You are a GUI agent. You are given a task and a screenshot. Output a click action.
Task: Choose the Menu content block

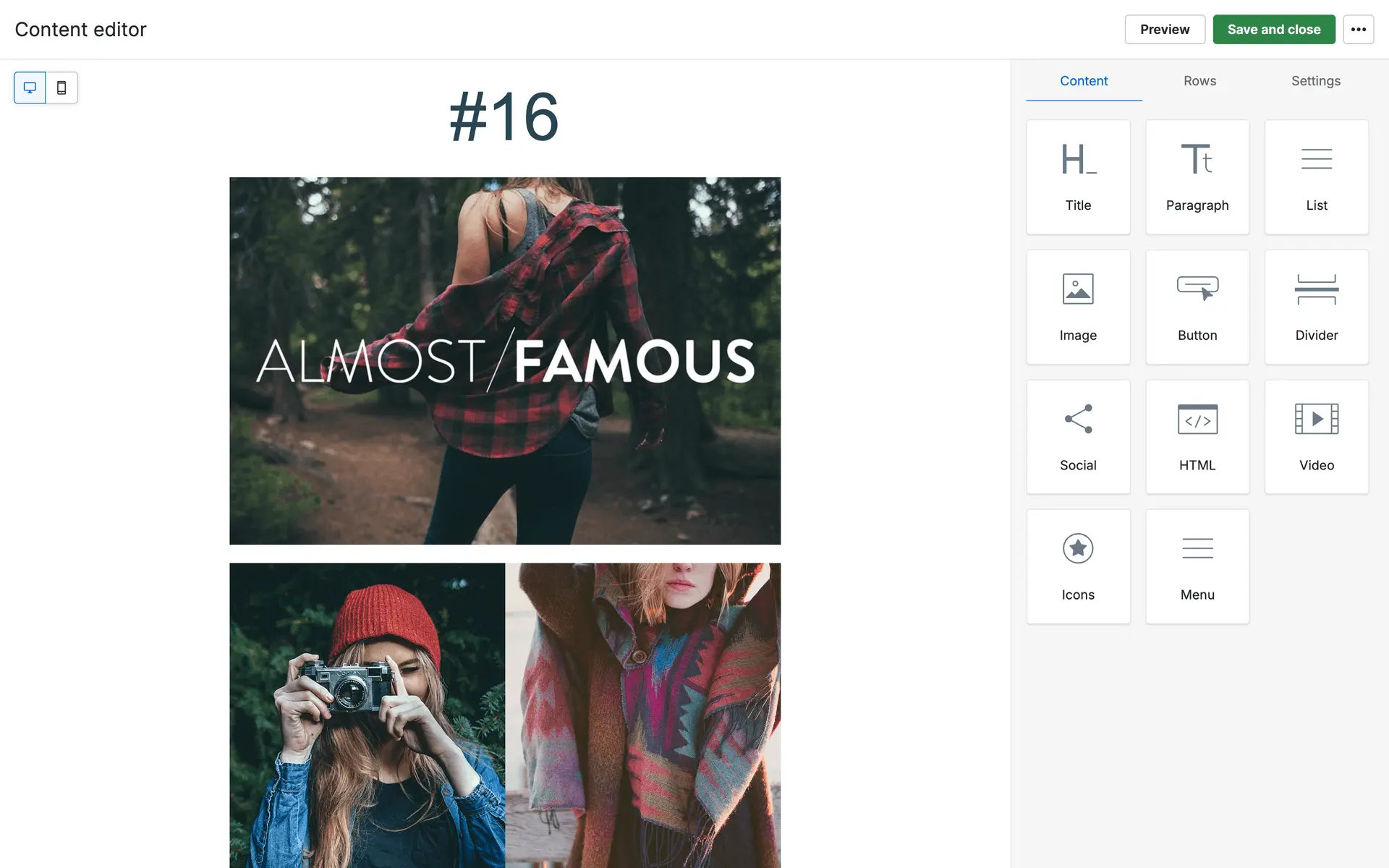[1197, 566]
